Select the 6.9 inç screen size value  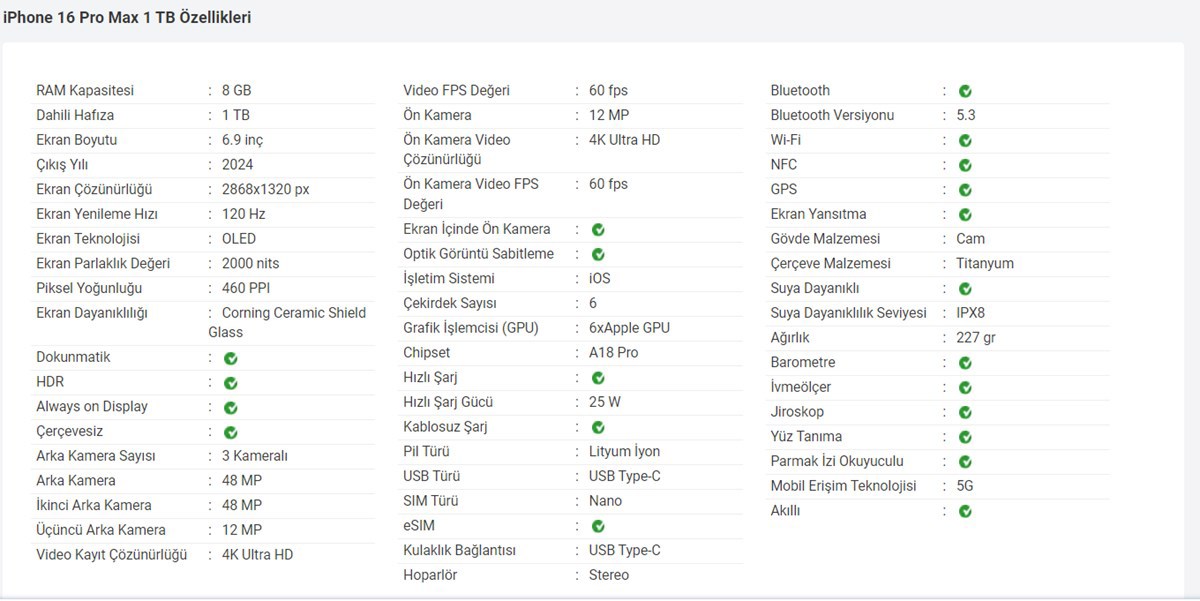[242, 140]
